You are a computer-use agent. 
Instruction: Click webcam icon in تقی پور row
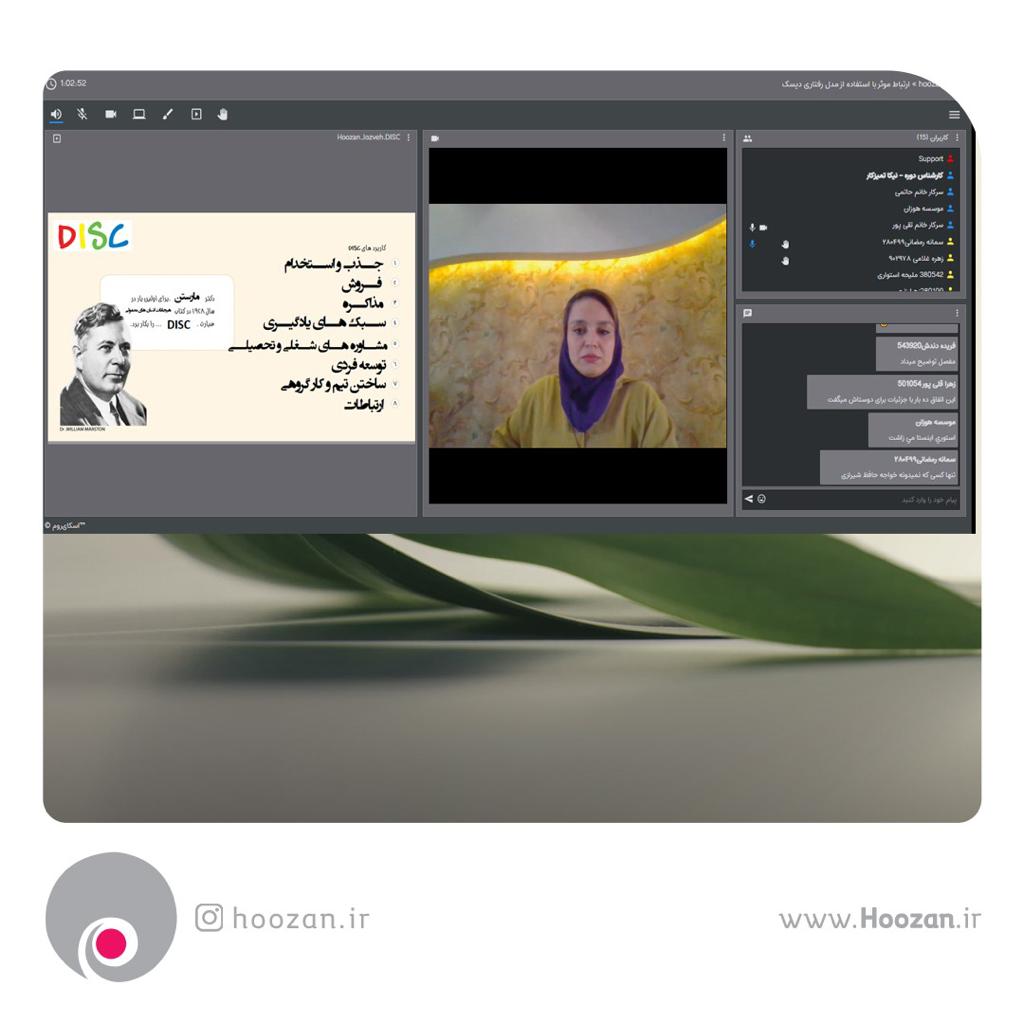pos(763,227)
